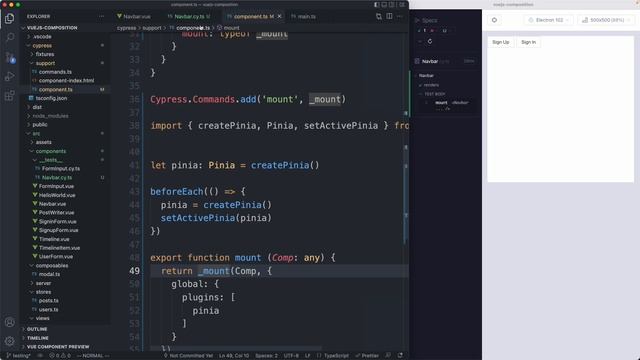Open the Accounts menu icon
This screenshot has height=360, width=640.
click(x=9, y=322)
